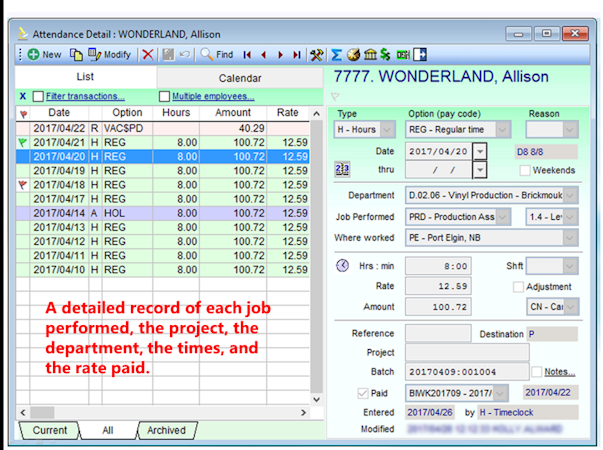This screenshot has height=450, width=603.
Task: Click the red X delete icon
Action: [x=148, y=54]
